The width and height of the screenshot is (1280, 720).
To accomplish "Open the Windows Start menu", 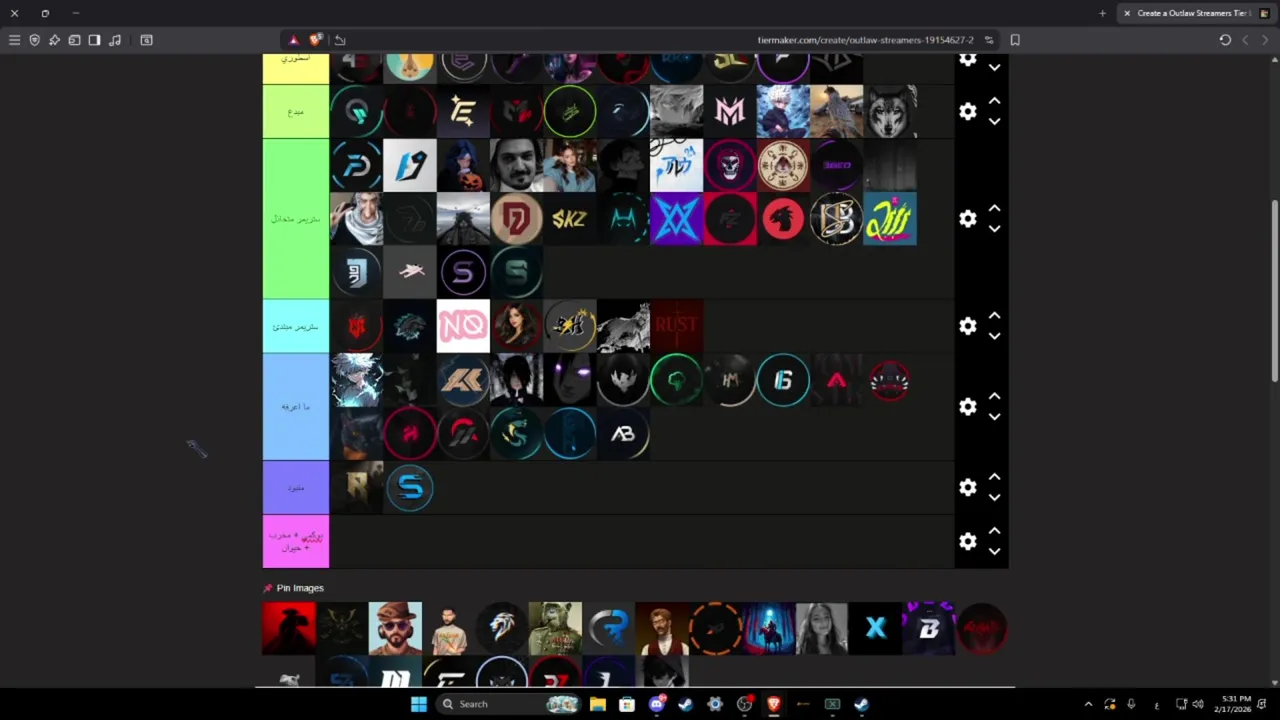I will 419,704.
